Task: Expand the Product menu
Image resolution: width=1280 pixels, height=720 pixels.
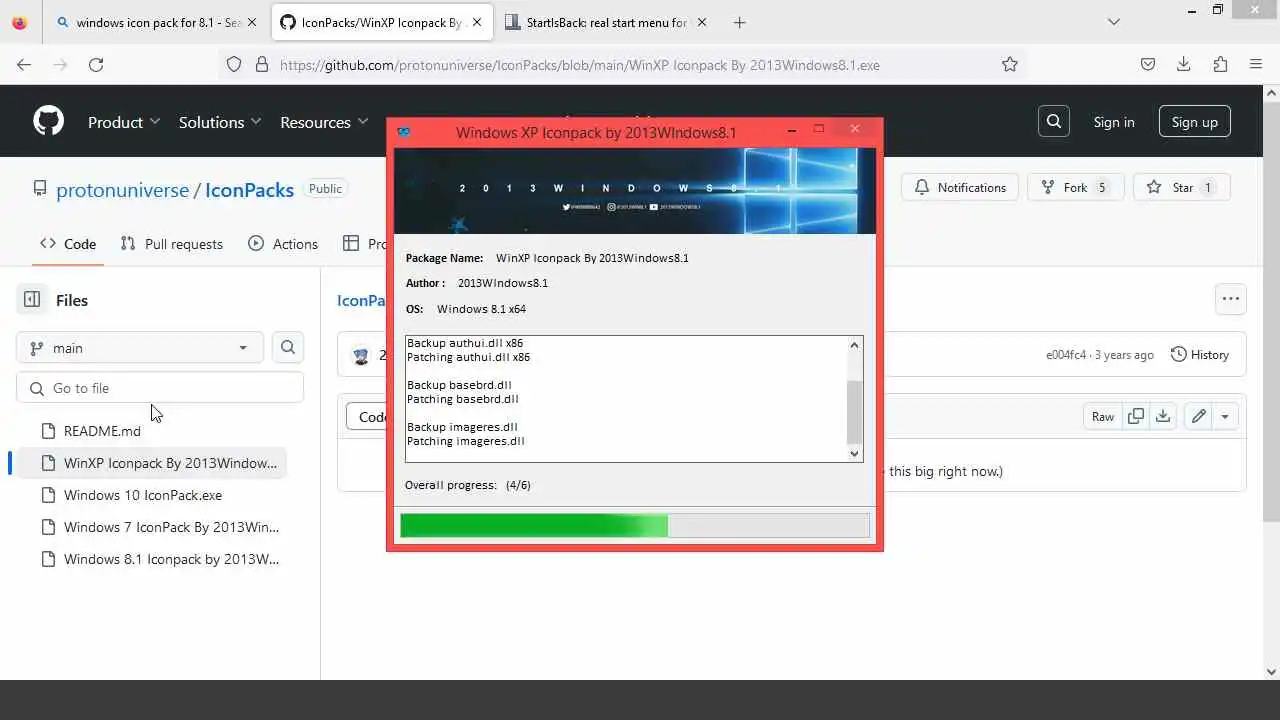Action: [x=124, y=122]
